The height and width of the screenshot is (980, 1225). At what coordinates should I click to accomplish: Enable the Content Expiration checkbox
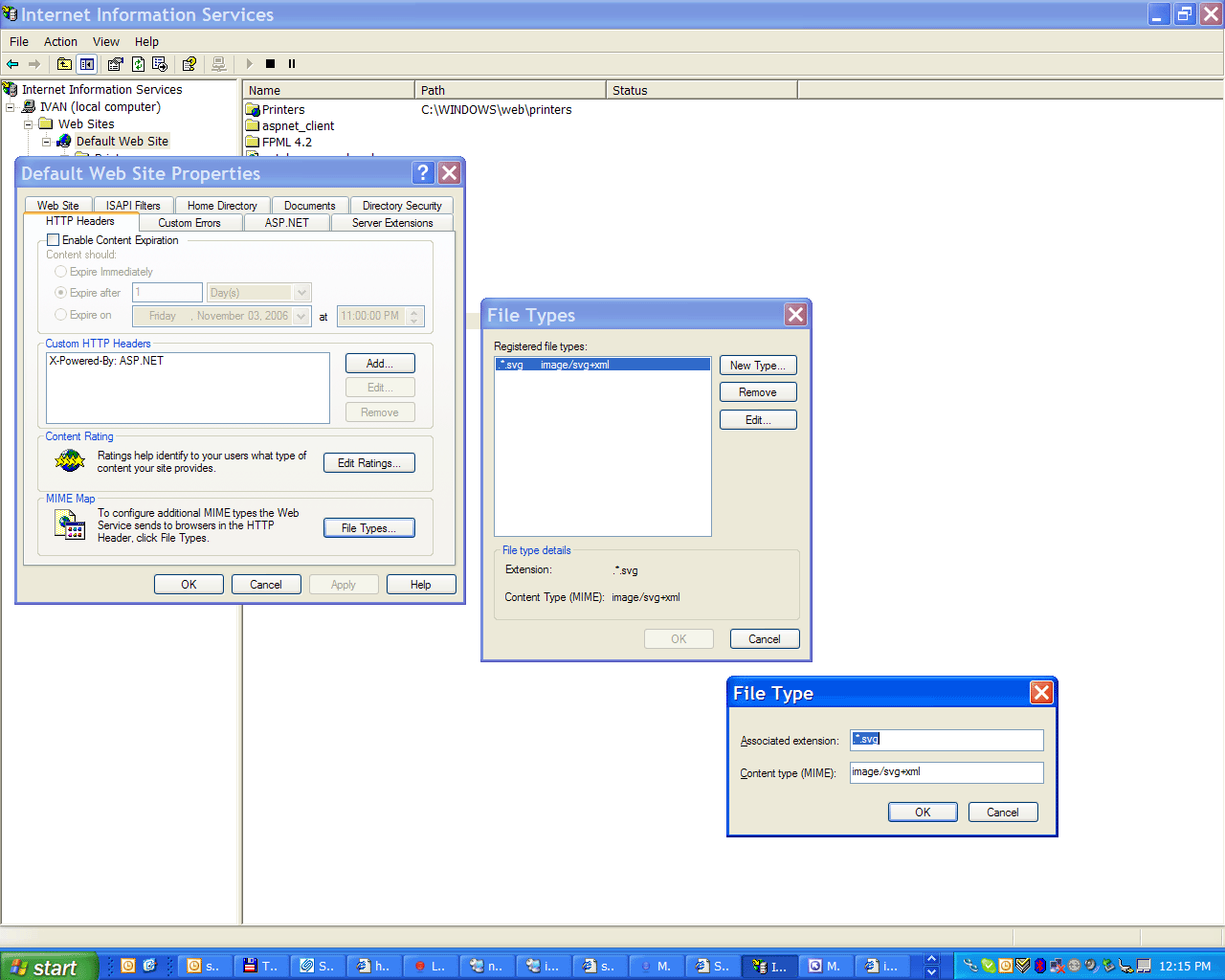[54, 240]
